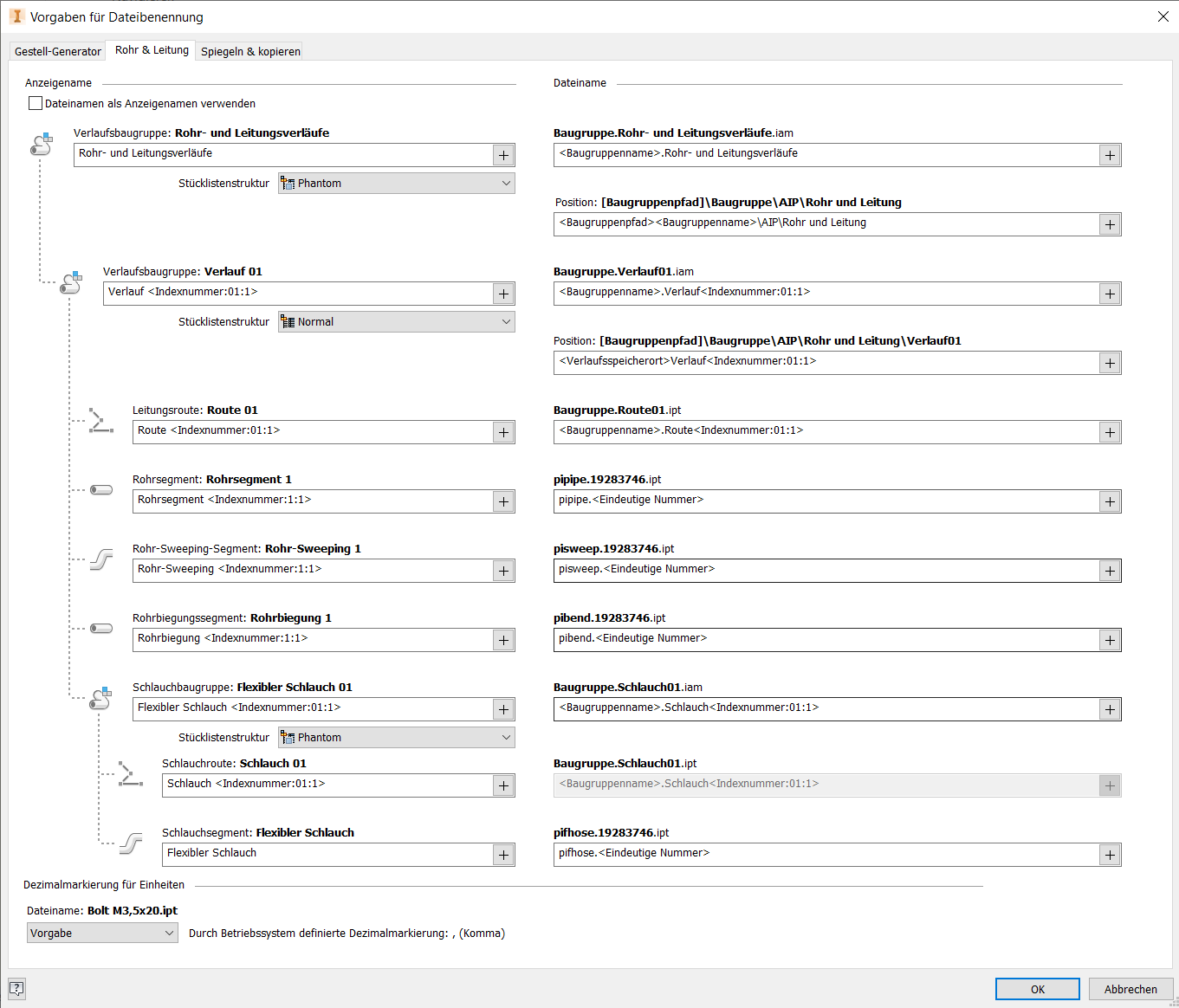1179x1008 pixels.
Task: Click plus button next to Route display name
Action: [503, 432]
